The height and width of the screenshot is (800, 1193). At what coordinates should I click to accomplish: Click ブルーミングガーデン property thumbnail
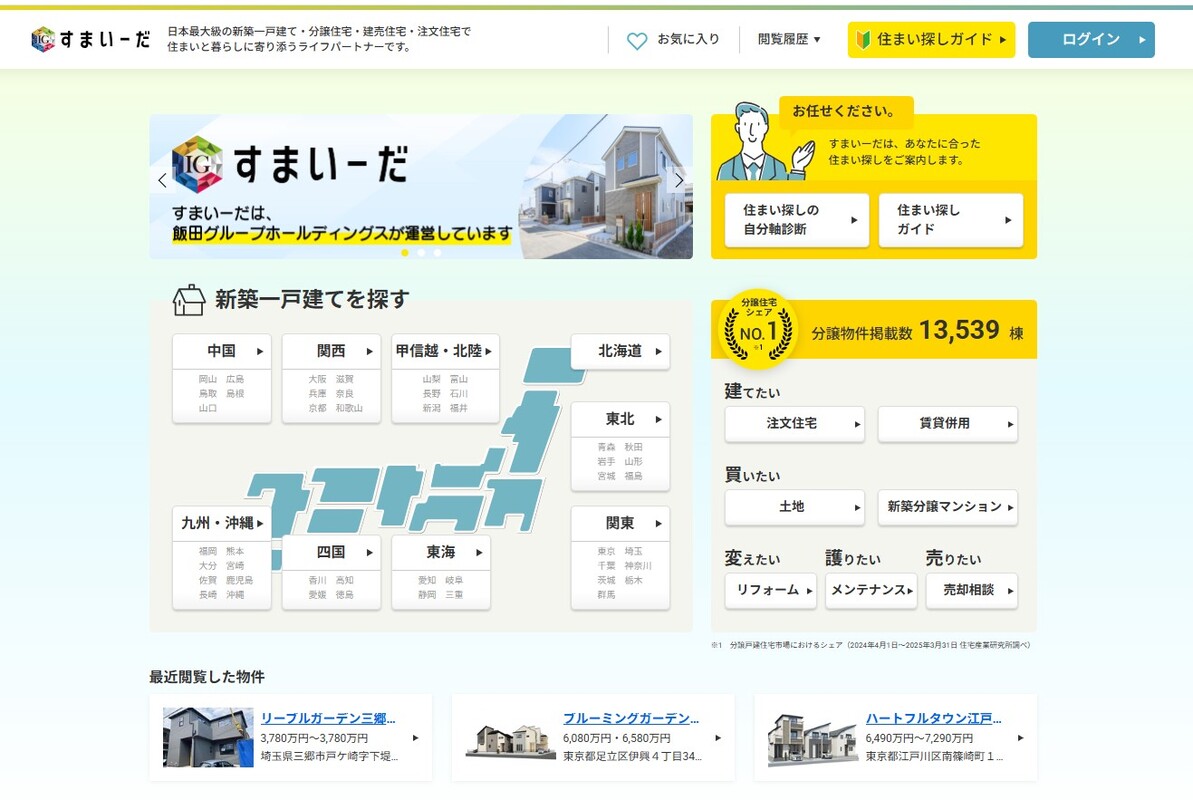(511, 740)
